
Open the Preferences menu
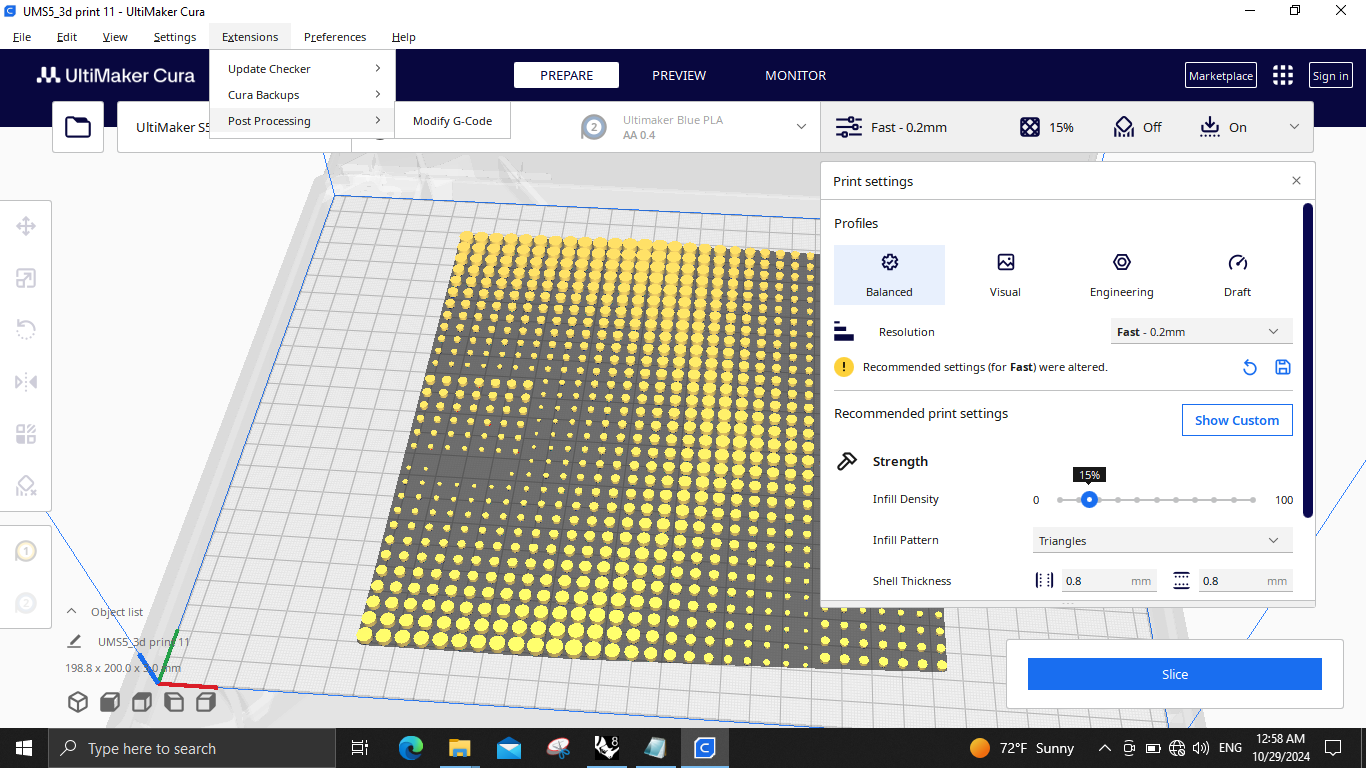tap(335, 37)
